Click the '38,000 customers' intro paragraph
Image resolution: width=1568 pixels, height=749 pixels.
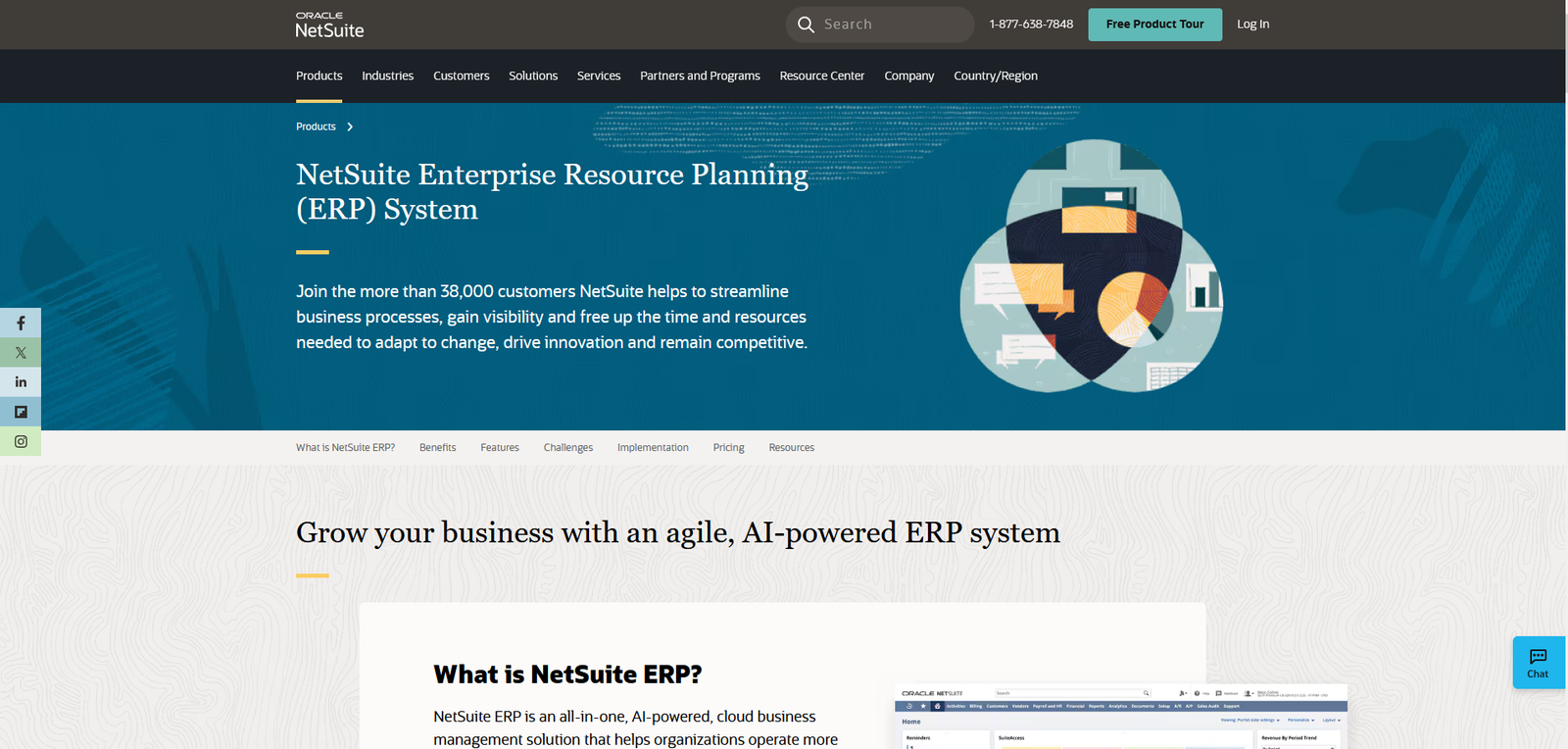click(552, 317)
